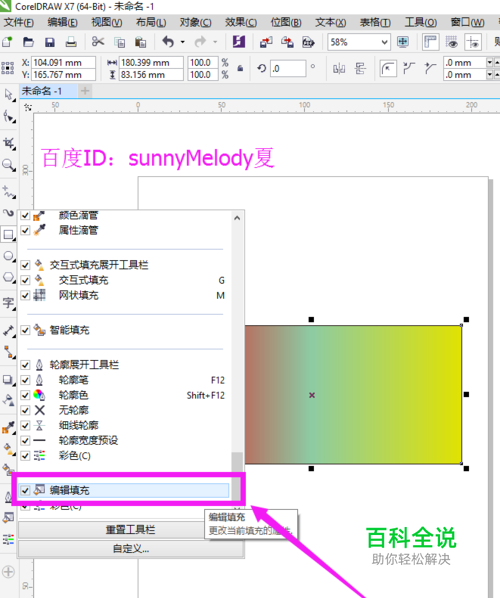Click the Open folder icon
Viewport: 500px width, 598px height.
(28, 42)
